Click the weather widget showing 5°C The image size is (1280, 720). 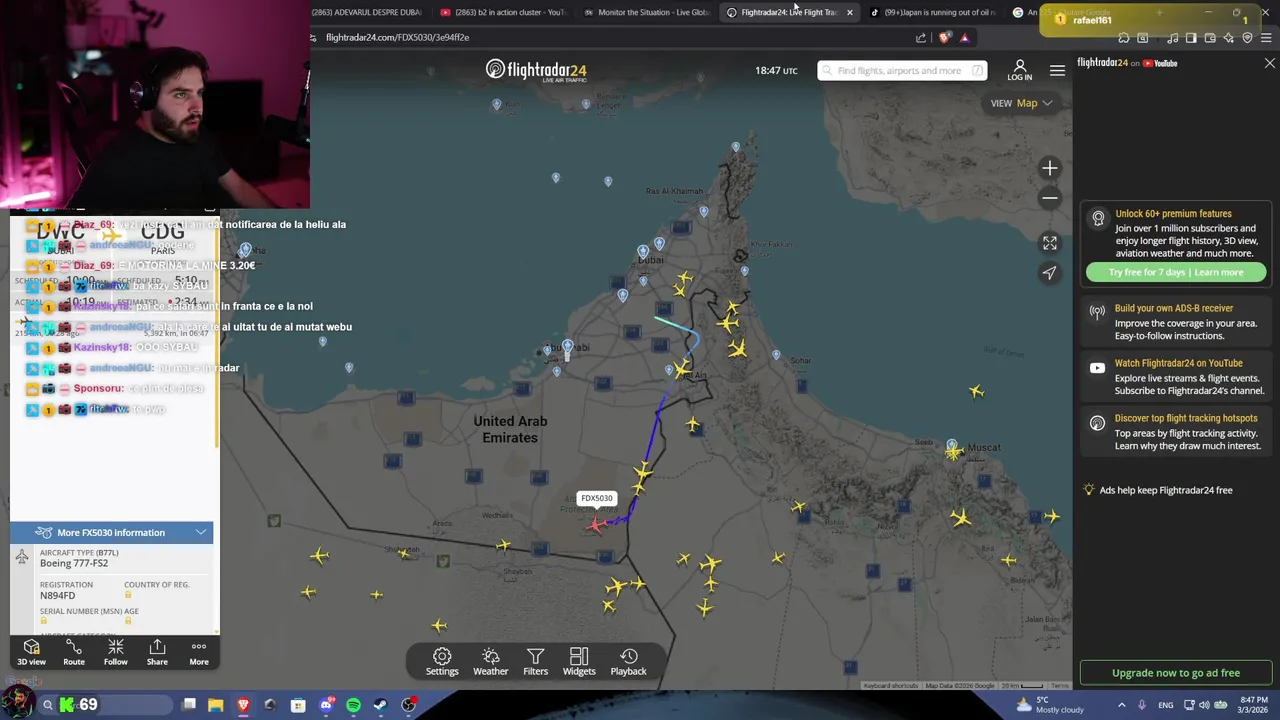(x=1050, y=705)
